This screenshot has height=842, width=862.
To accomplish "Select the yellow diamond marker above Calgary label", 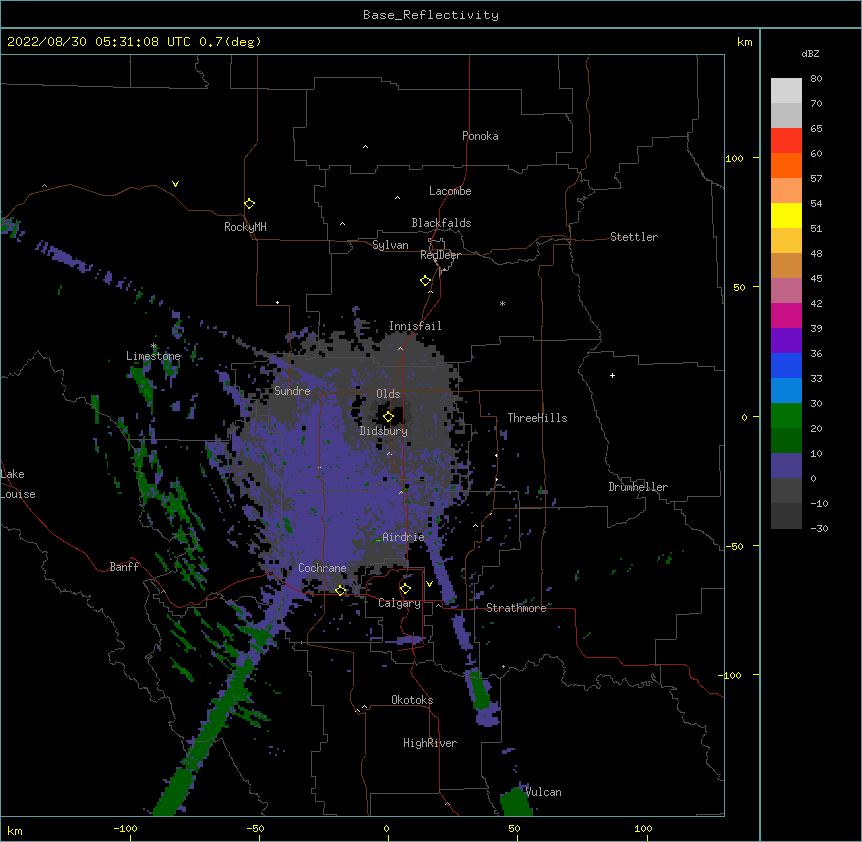I will (405, 589).
